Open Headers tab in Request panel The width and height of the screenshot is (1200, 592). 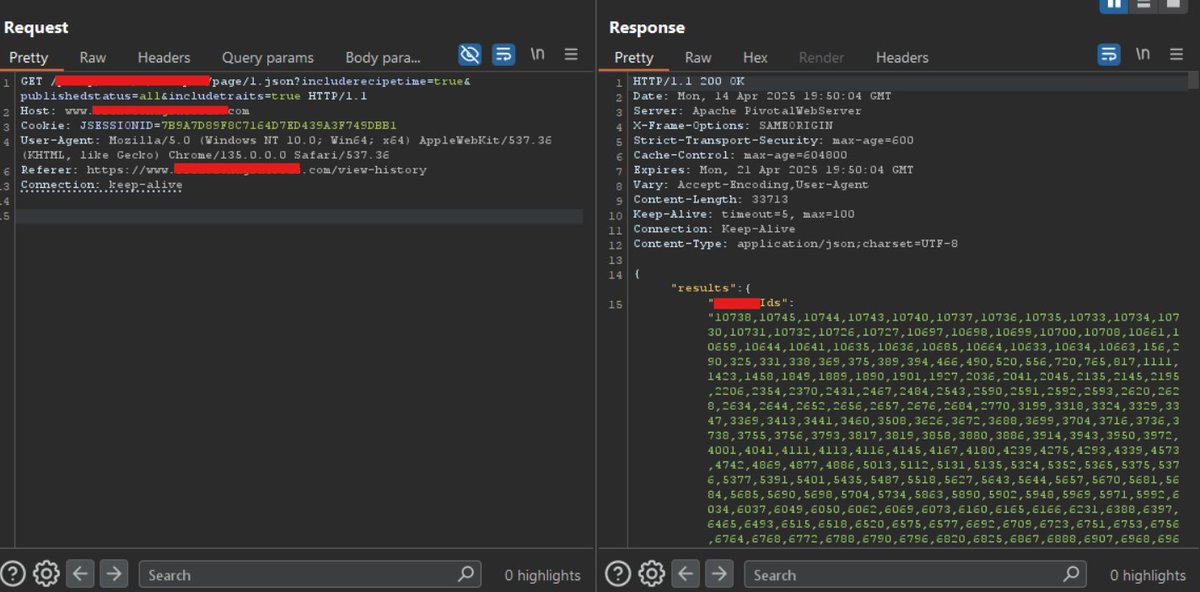pyautogui.click(x=164, y=58)
